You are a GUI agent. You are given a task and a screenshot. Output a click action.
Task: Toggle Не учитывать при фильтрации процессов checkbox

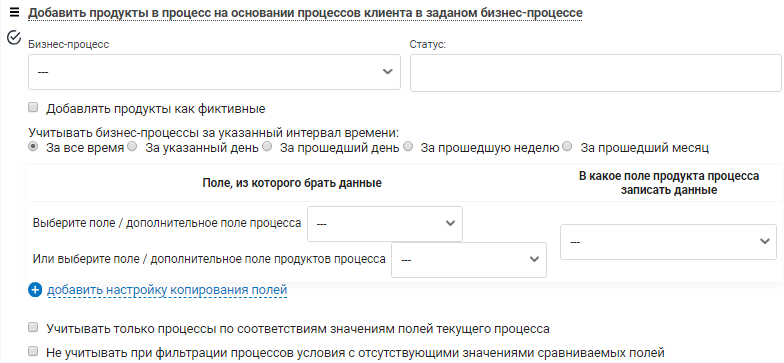[34, 351]
